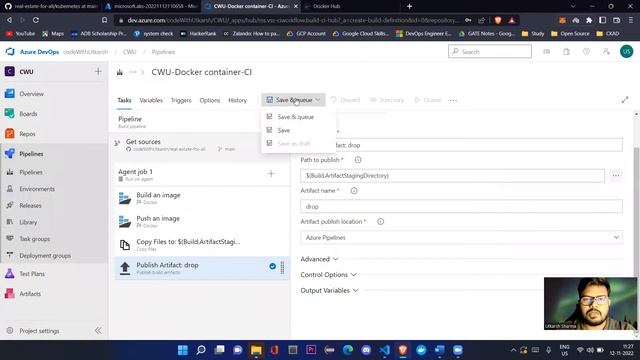The image size is (640, 360).
Task: Show info for Artifact name
Action: (x=354, y=191)
